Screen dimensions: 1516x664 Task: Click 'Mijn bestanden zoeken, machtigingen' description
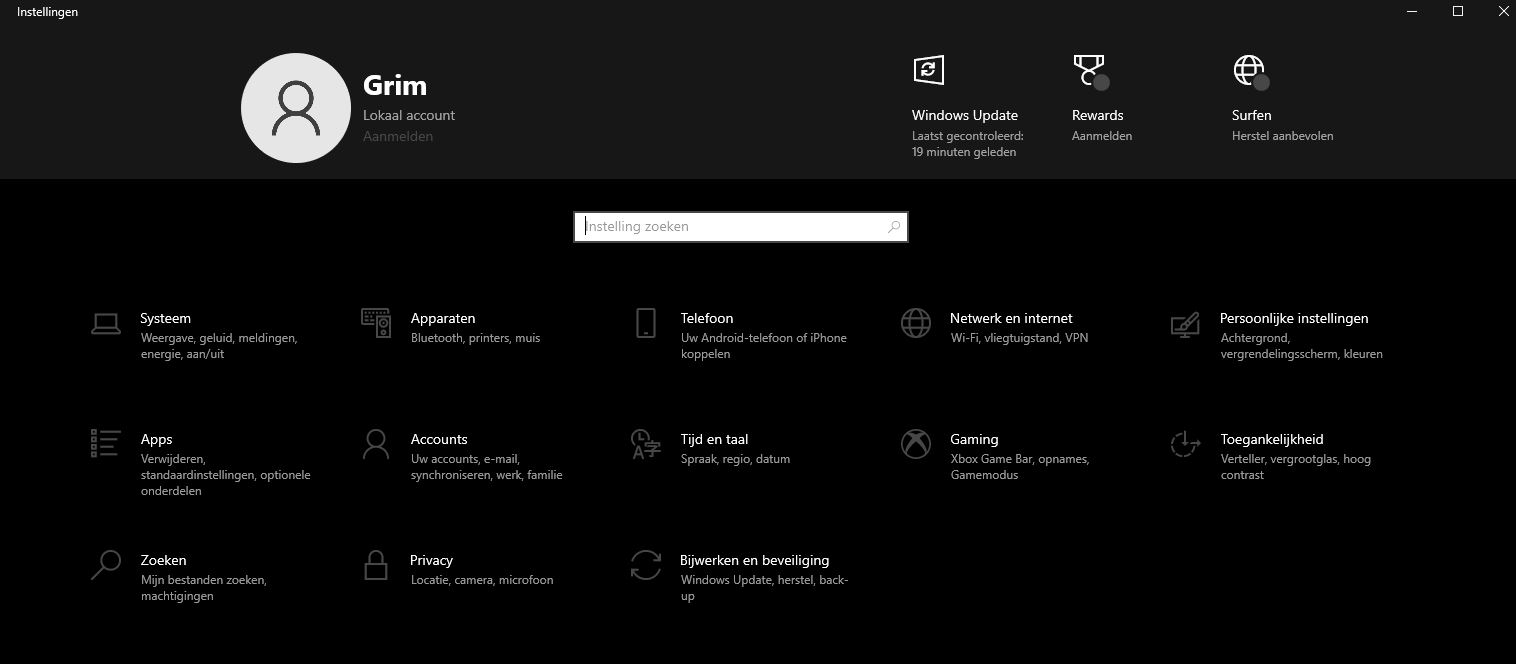click(x=204, y=588)
